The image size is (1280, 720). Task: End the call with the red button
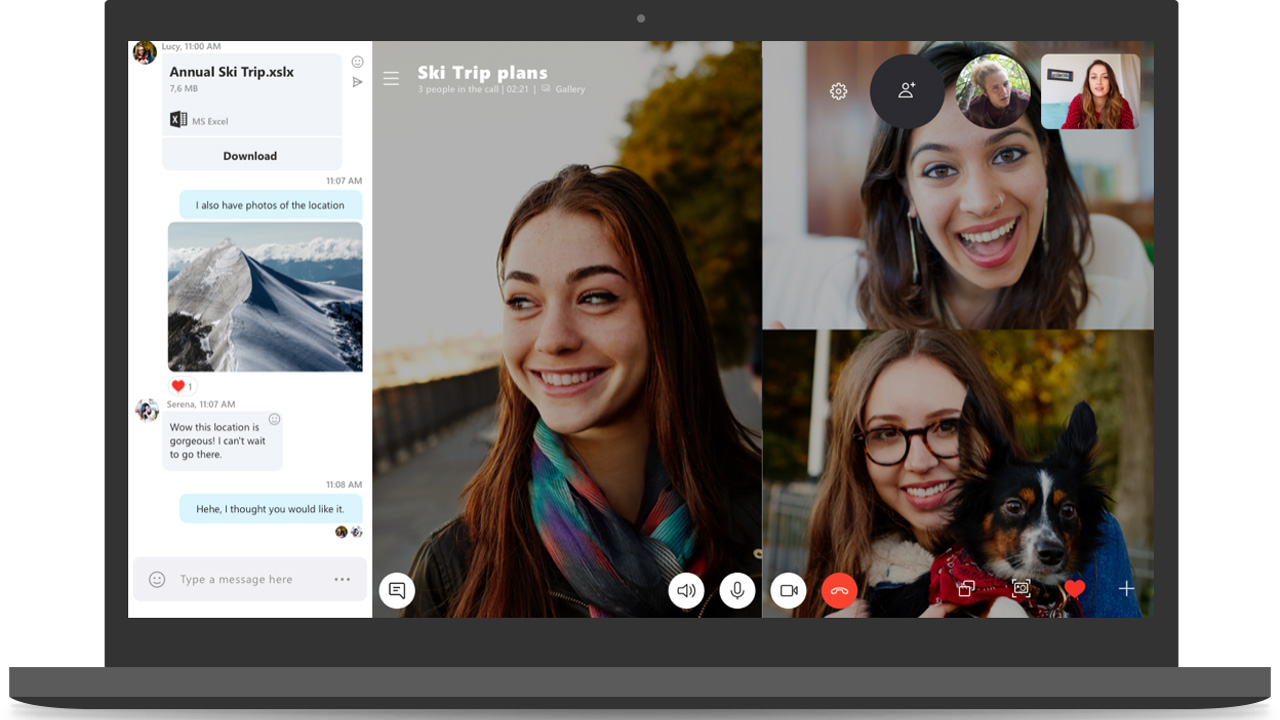point(839,590)
